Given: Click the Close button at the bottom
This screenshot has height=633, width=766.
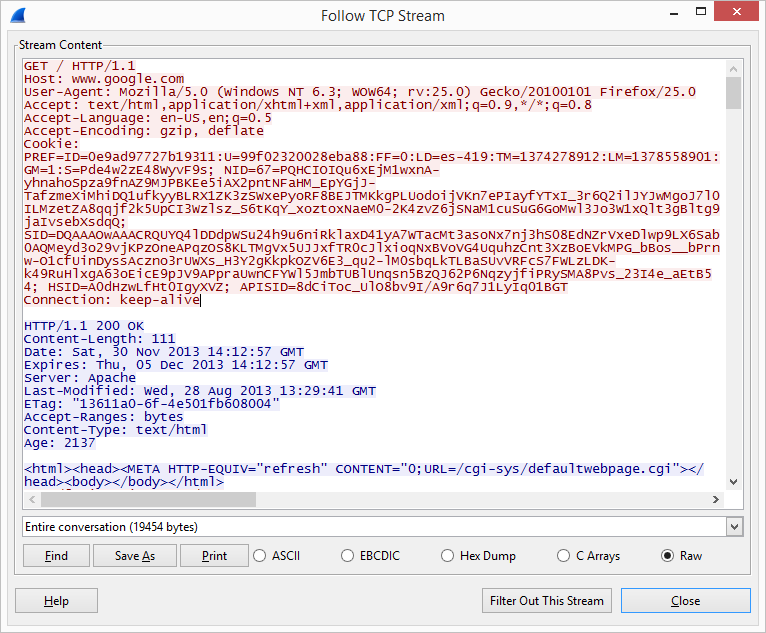Looking at the screenshot, I should point(685,601).
